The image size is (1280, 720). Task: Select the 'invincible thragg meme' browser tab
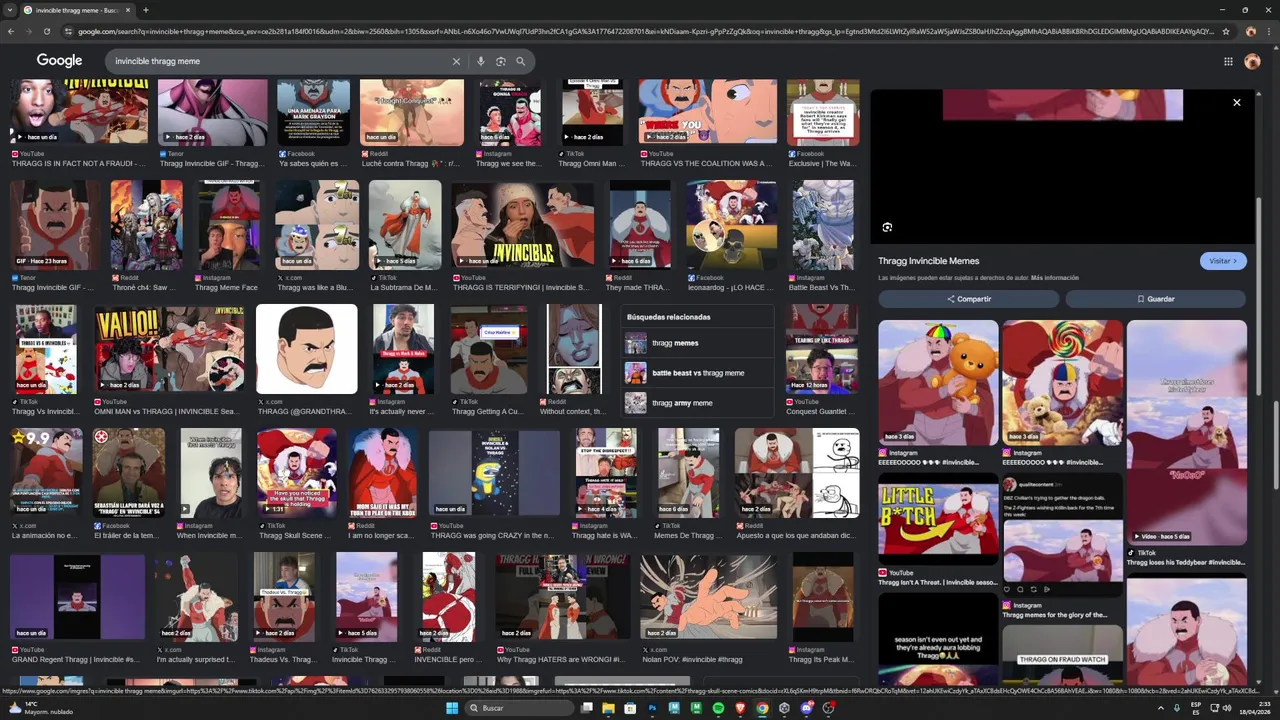click(x=78, y=10)
